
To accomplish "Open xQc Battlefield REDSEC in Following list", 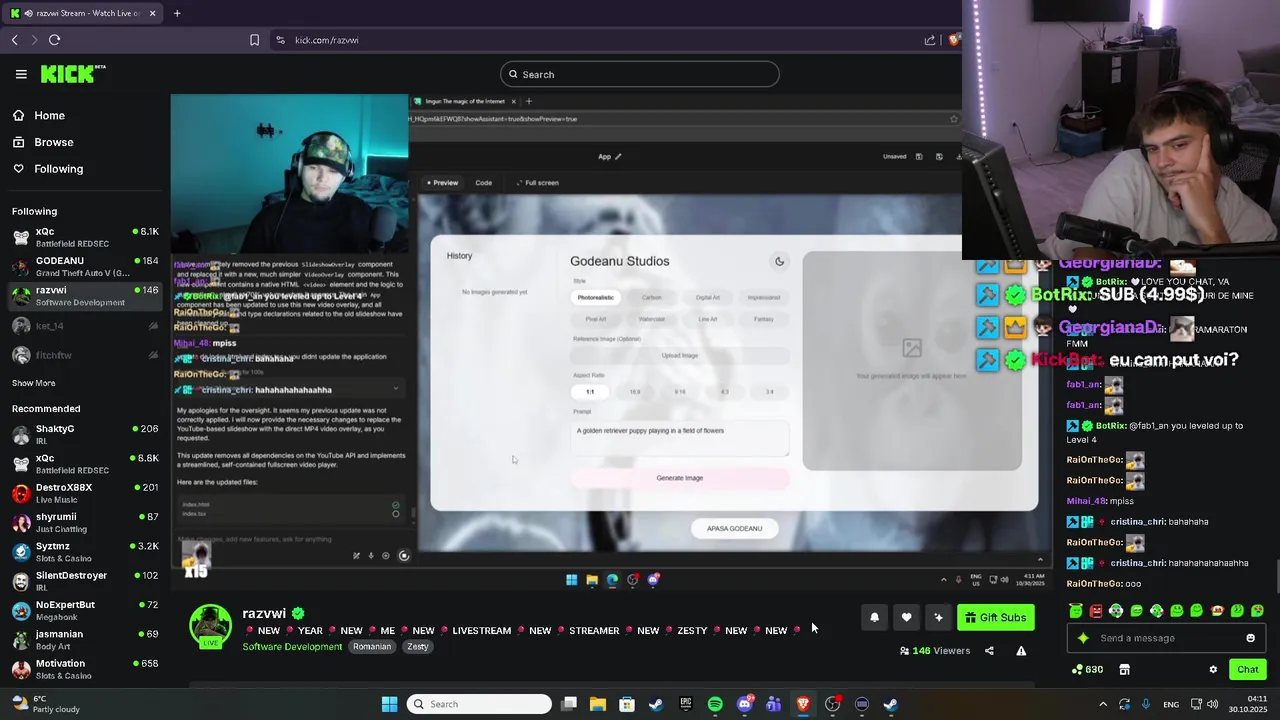I will [85, 237].
